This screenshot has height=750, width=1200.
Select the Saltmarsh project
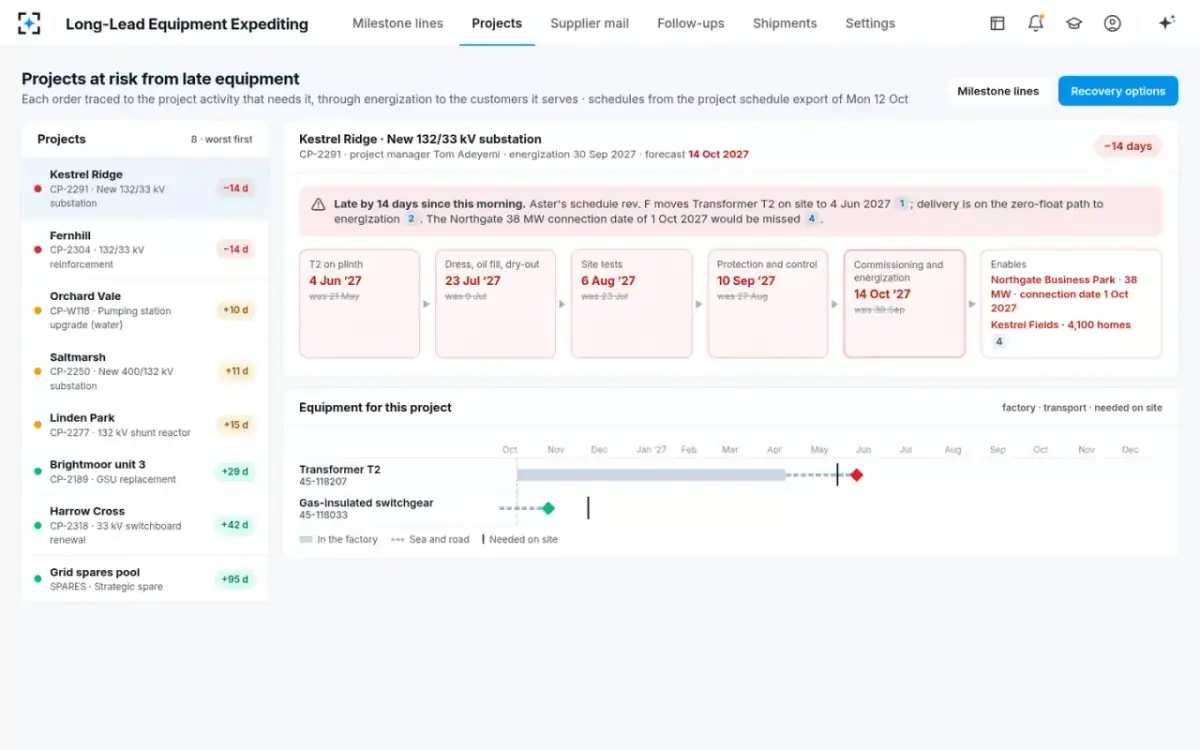coord(145,371)
